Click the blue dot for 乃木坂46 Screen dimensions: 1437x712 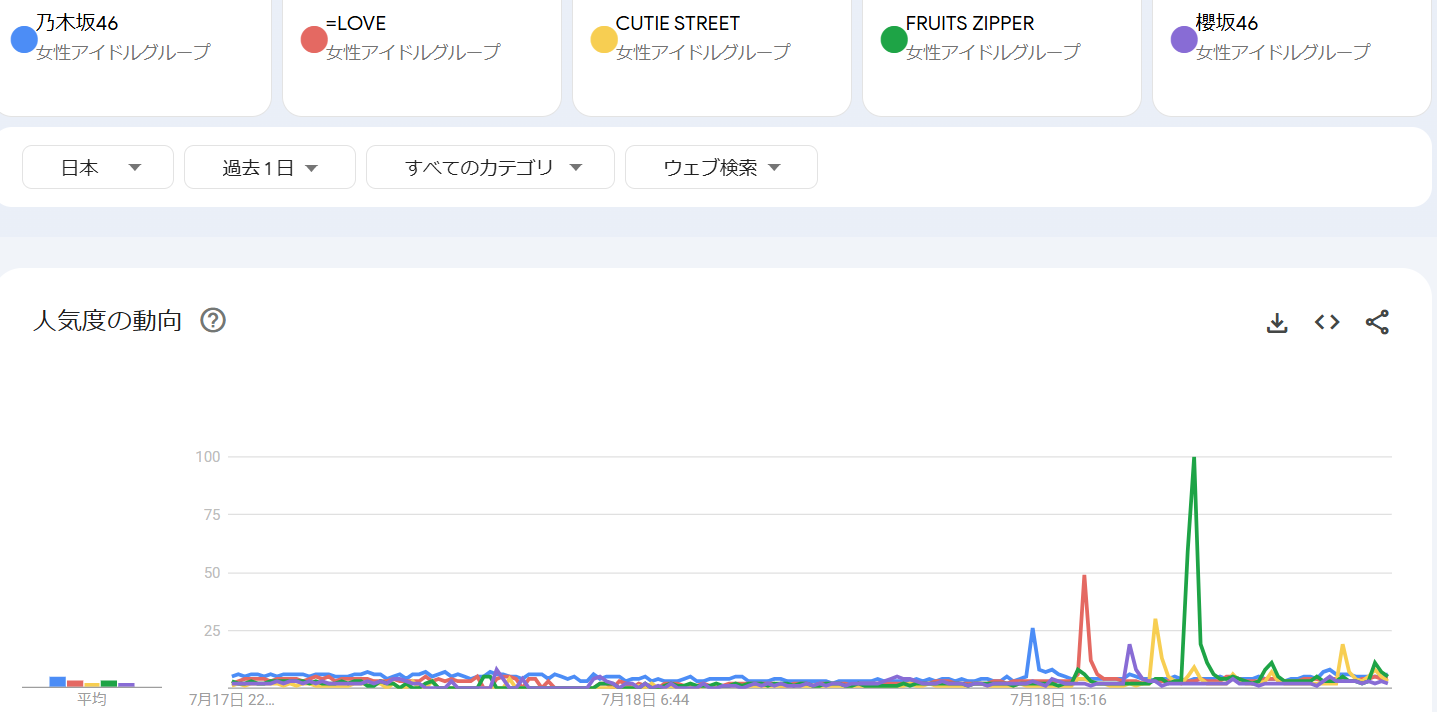24,40
